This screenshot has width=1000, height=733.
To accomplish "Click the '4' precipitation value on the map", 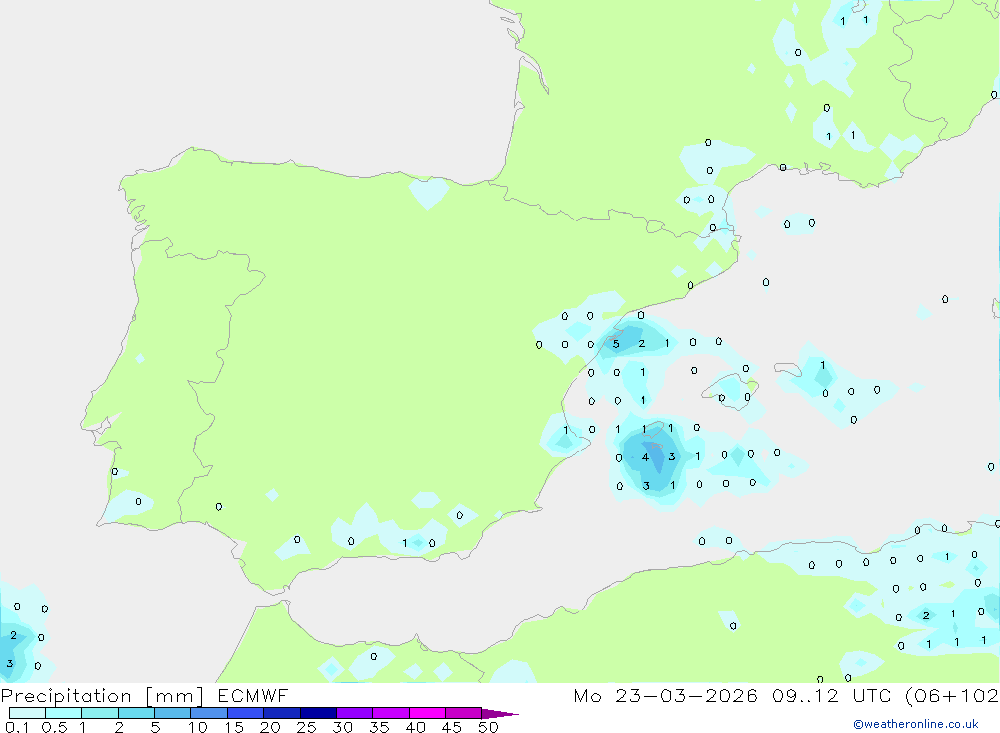I will click(645, 457).
